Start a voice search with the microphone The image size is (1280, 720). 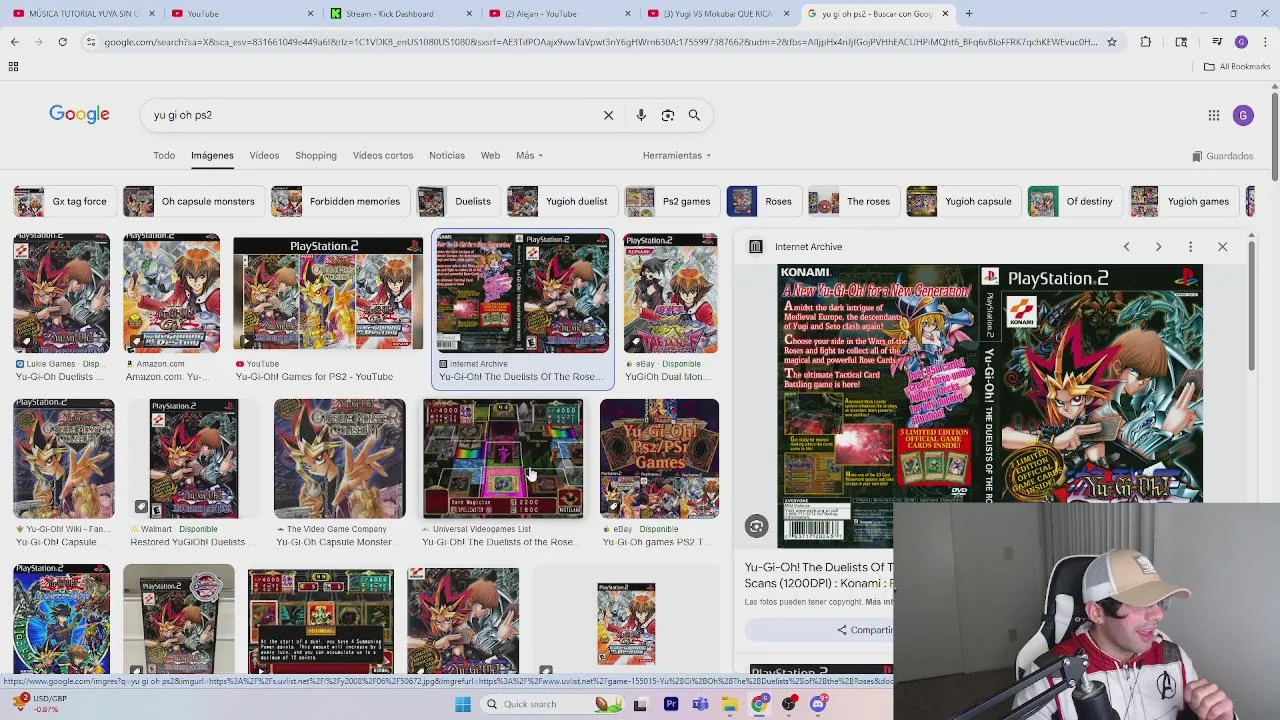coord(641,115)
